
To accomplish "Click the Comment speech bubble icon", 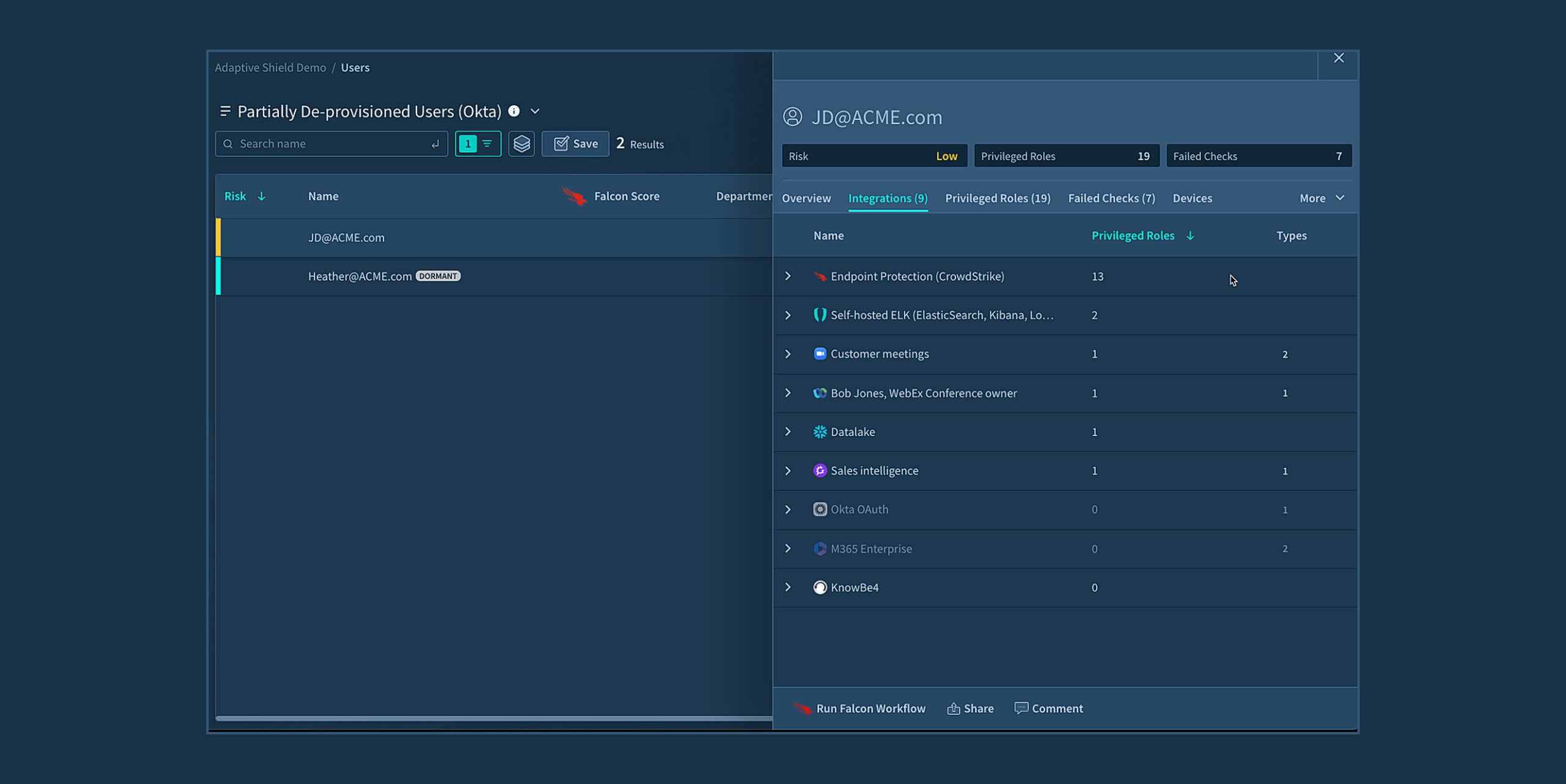I will [1021, 708].
